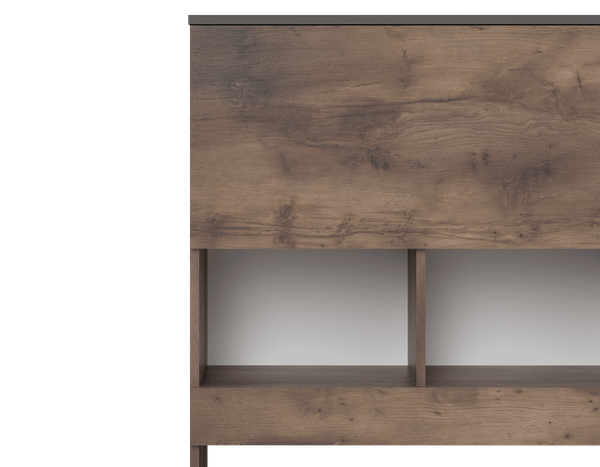Select the bottom wooden rail panel
The height and width of the screenshot is (467, 600).
coord(394,416)
